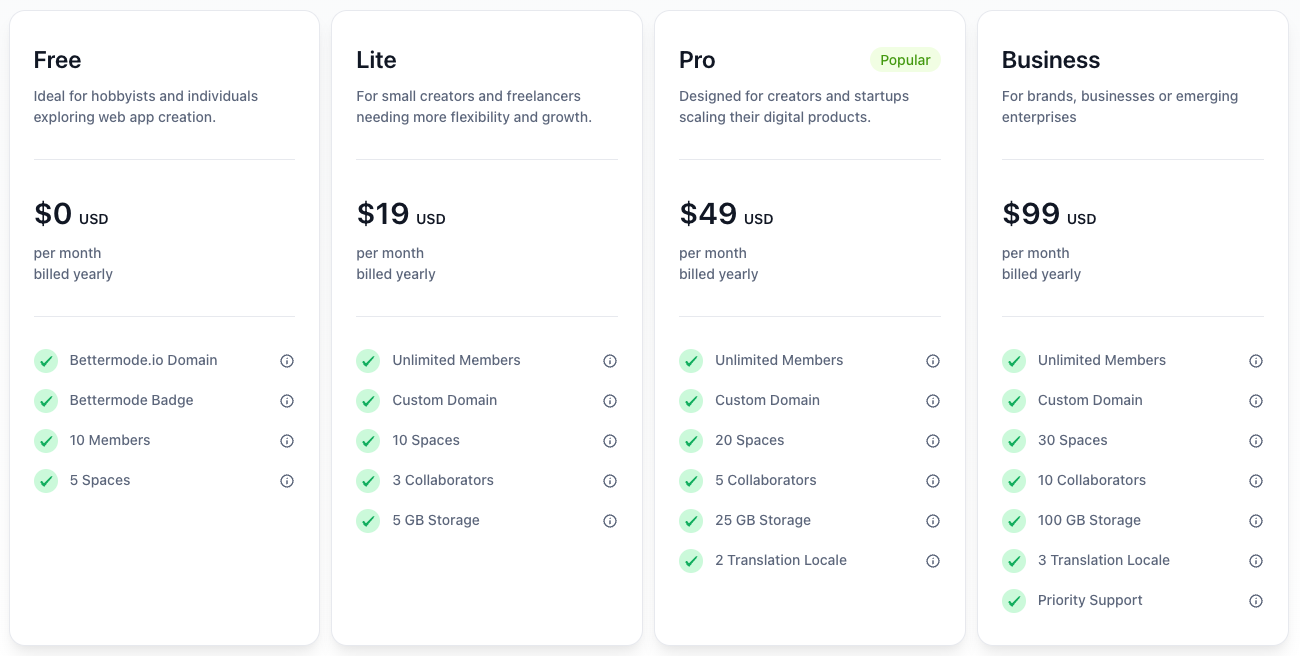1300x656 pixels.
Task: Open info for Pro plan 20 Spaces
Action: point(933,441)
